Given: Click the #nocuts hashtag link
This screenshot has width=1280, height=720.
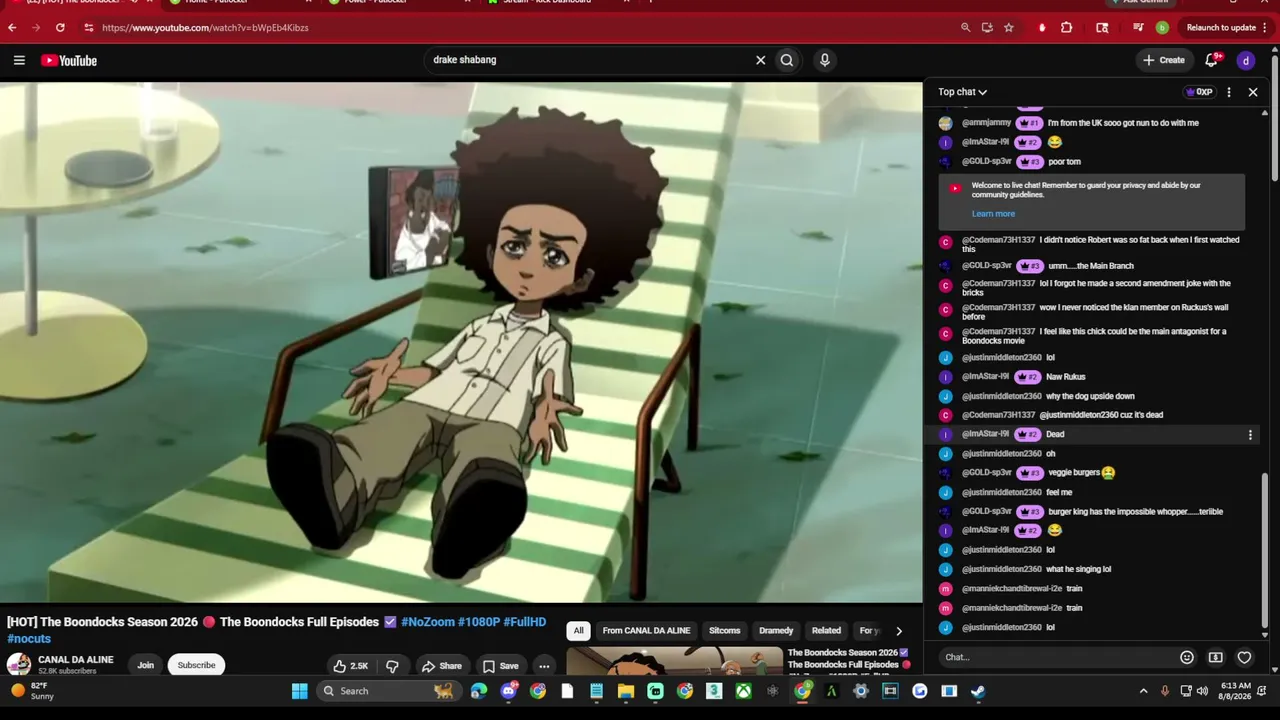Looking at the screenshot, I should tap(29, 639).
